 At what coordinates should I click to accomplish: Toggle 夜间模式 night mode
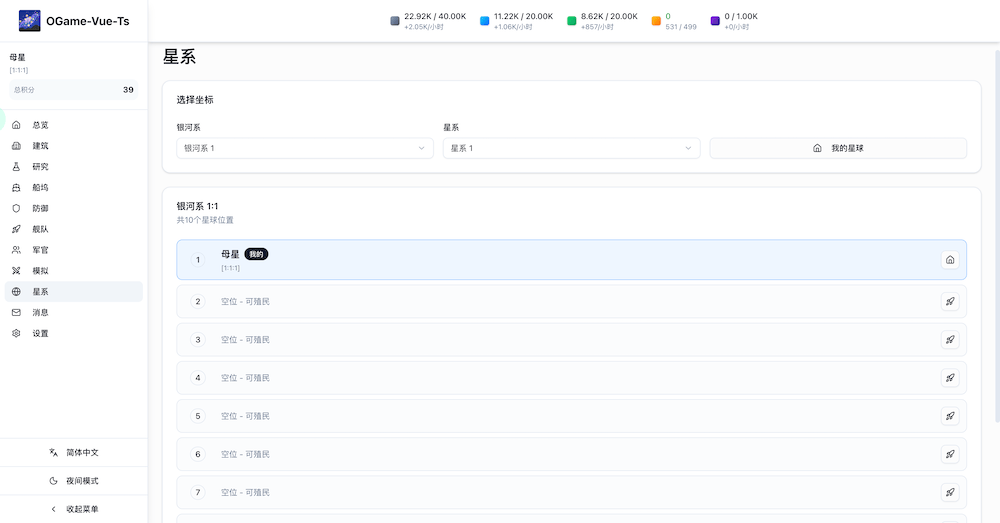coord(74,481)
